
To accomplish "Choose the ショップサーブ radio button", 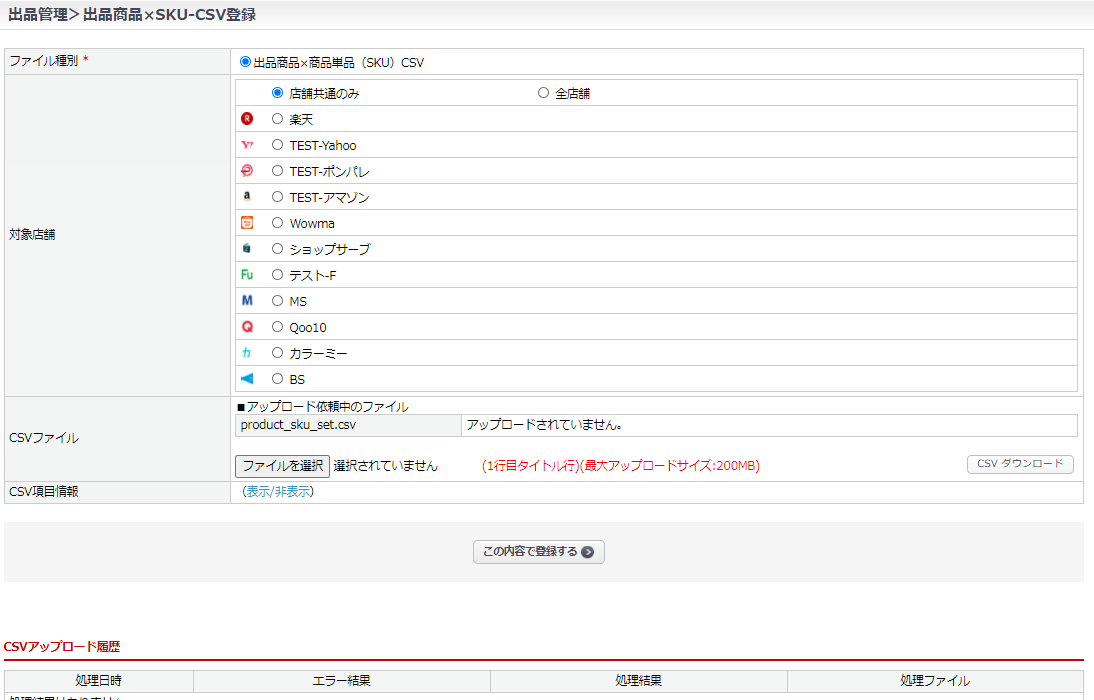I will (278, 248).
